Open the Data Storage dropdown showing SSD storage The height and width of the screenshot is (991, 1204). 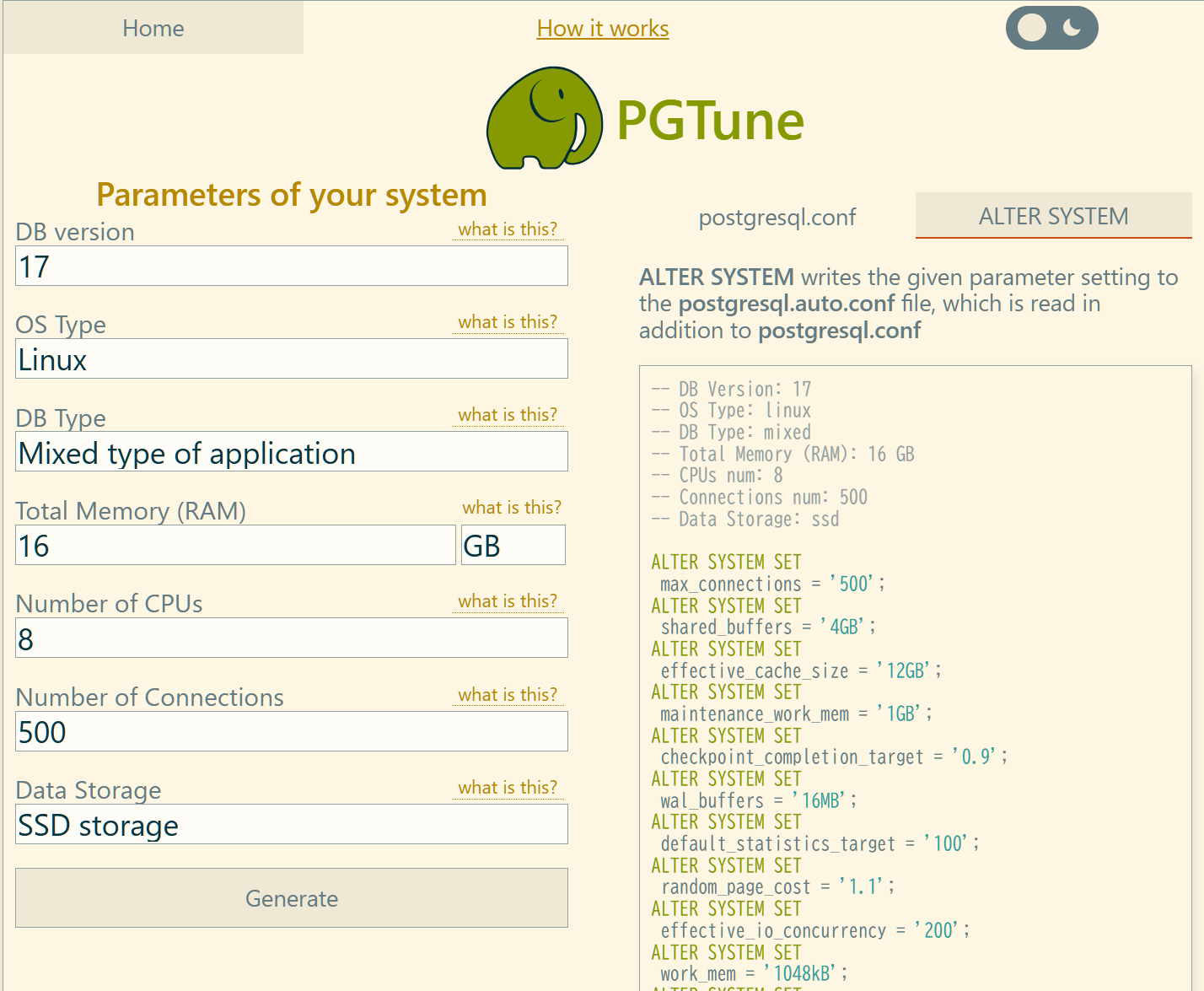(x=291, y=824)
